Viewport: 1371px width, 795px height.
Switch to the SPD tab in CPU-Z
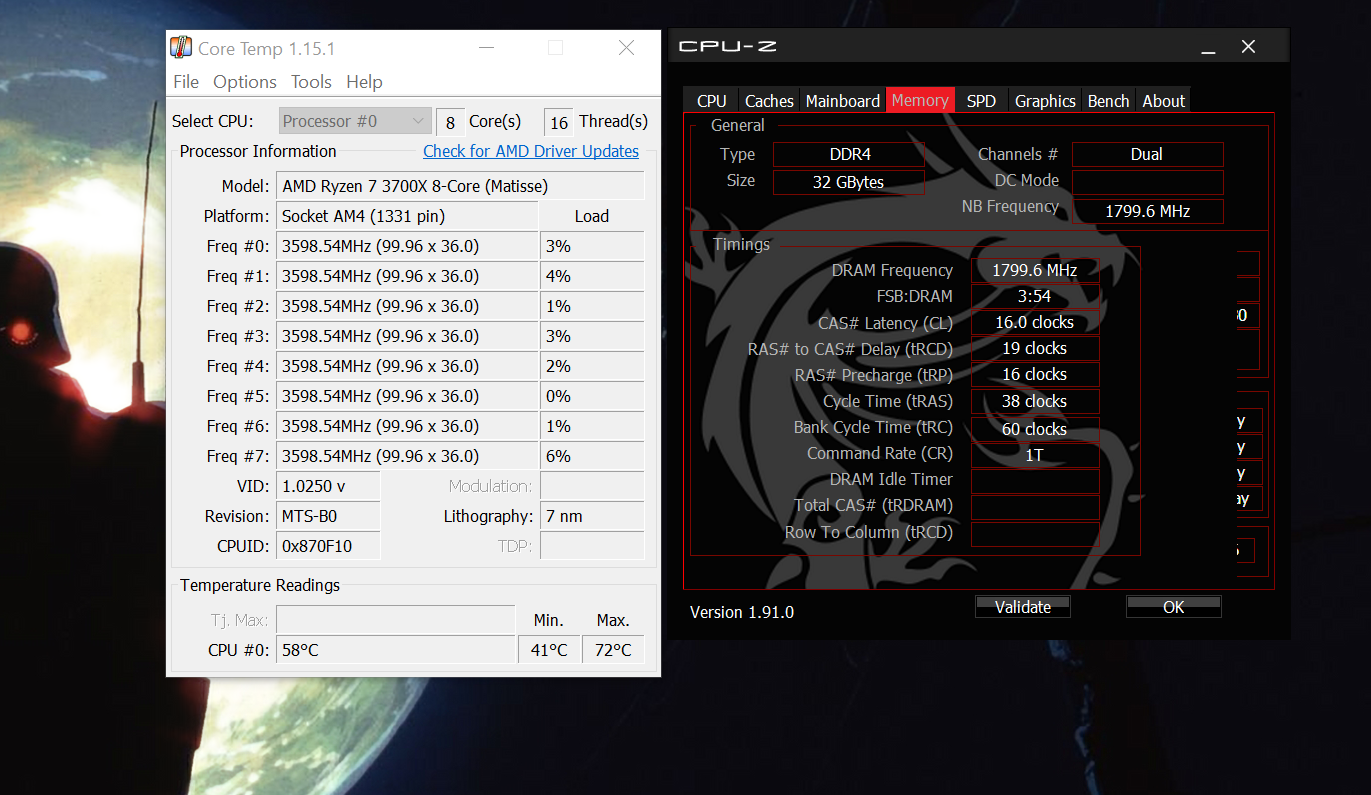tap(981, 101)
